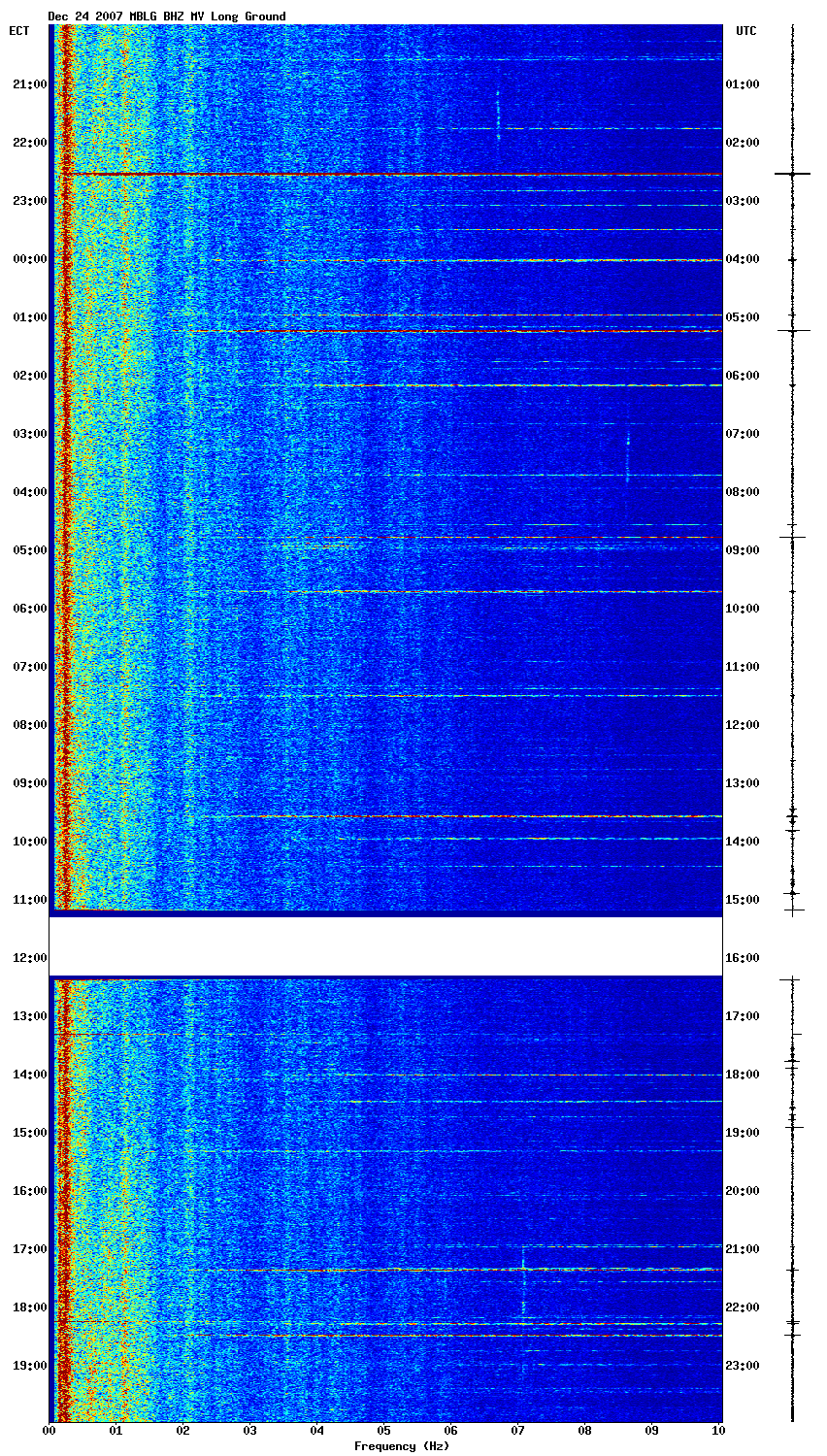
Task: Pick the 10:00 label on UTC axis
Action: click(743, 609)
